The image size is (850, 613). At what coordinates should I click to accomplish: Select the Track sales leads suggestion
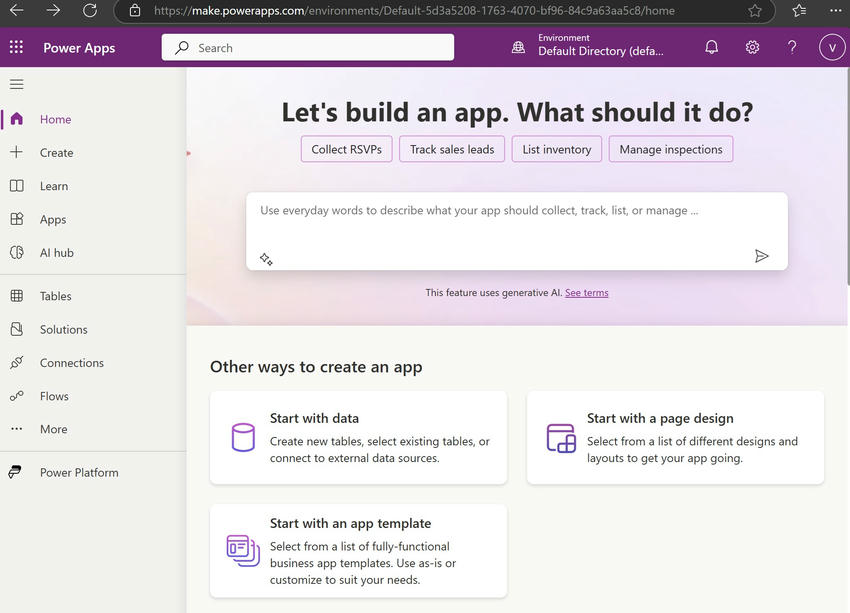coord(452,149)
